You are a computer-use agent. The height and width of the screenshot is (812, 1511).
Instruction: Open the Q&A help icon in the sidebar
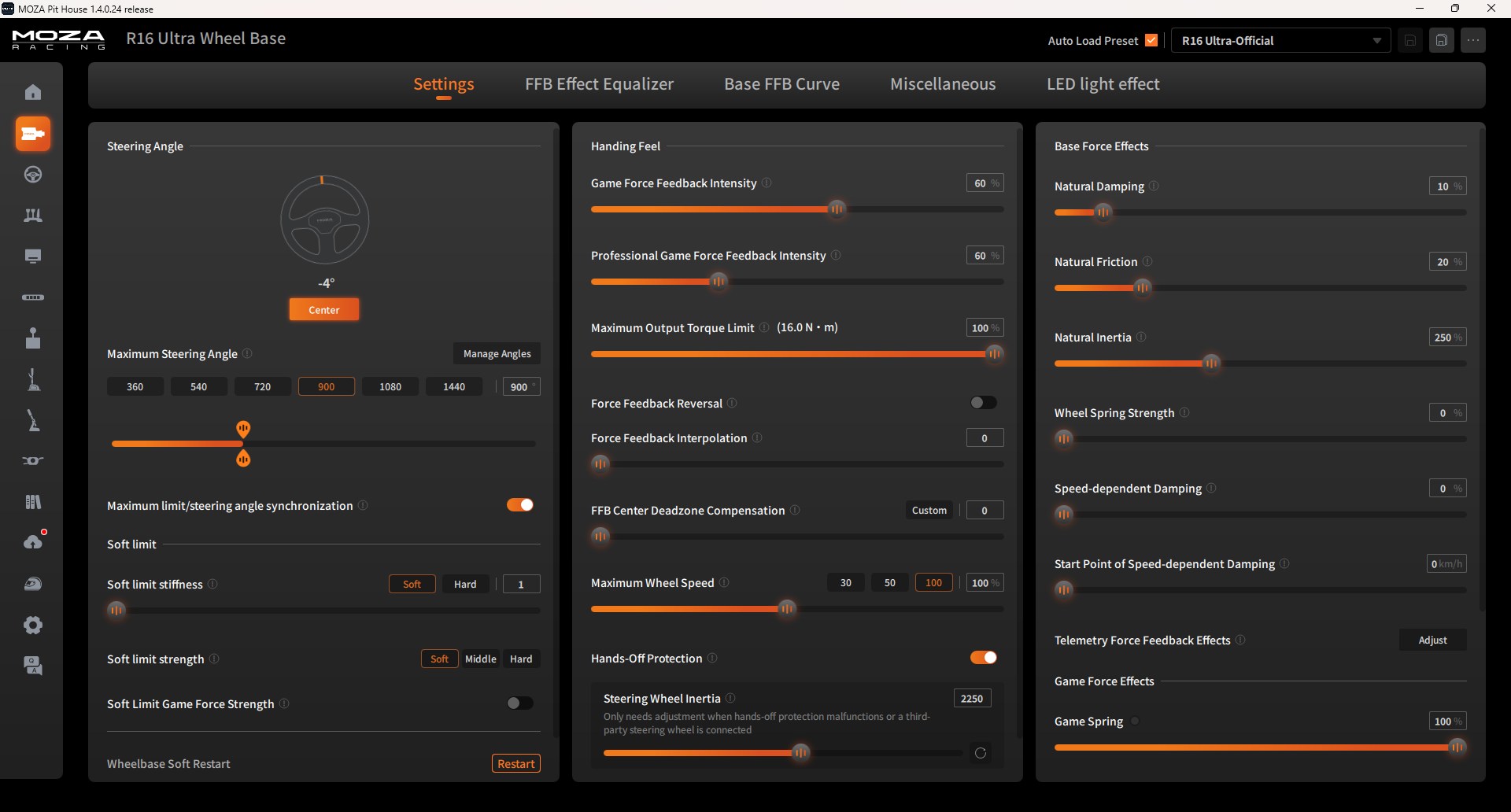tap(33, 666)
